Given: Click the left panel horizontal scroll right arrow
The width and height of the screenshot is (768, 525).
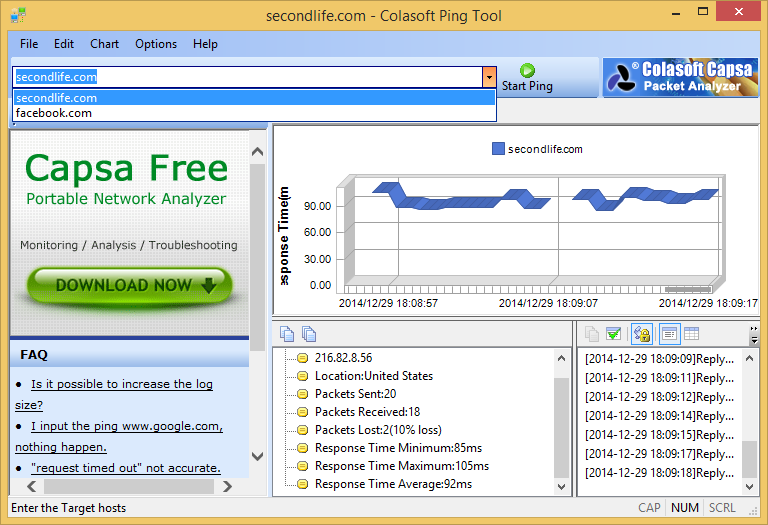Looking at the screenshot, I should [x=227, y=487].
